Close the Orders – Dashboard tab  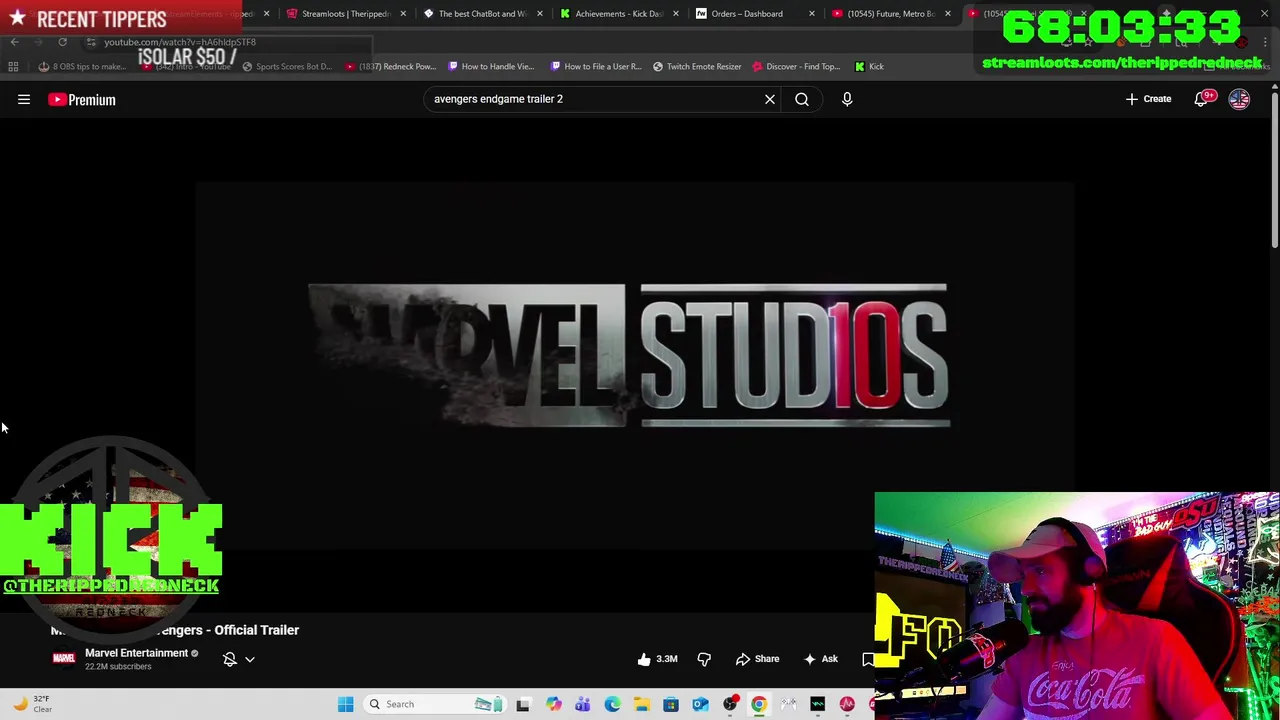812,14
